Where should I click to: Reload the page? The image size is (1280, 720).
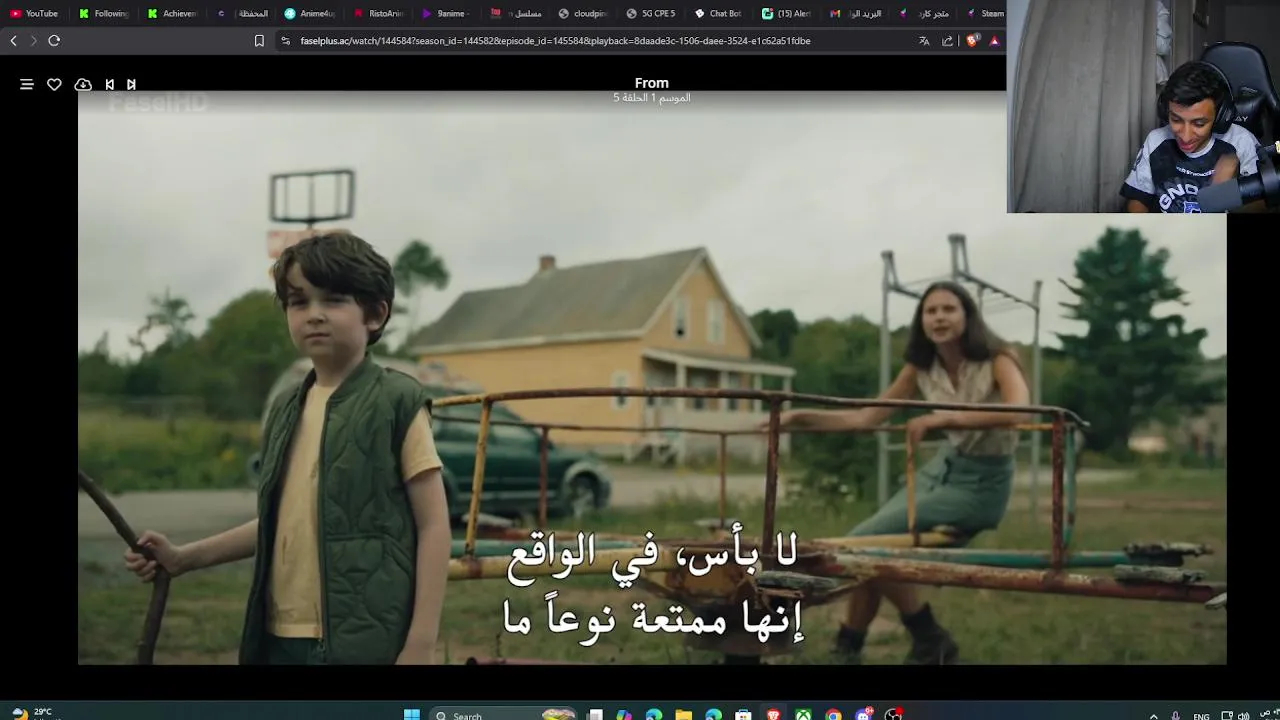pos(54,41)
